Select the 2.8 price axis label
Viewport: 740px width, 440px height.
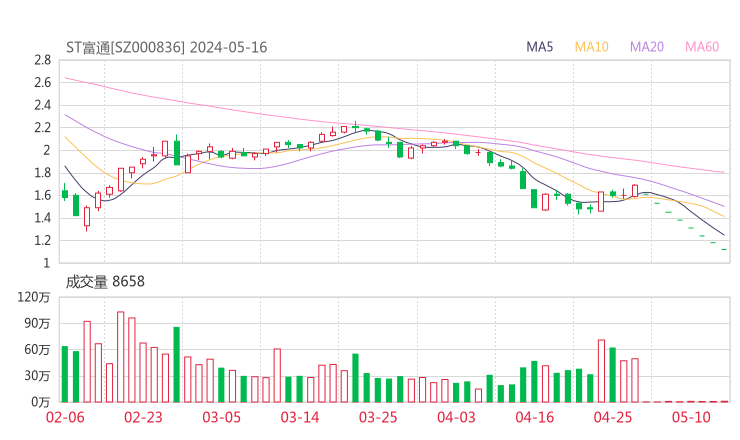click(42, 60)
